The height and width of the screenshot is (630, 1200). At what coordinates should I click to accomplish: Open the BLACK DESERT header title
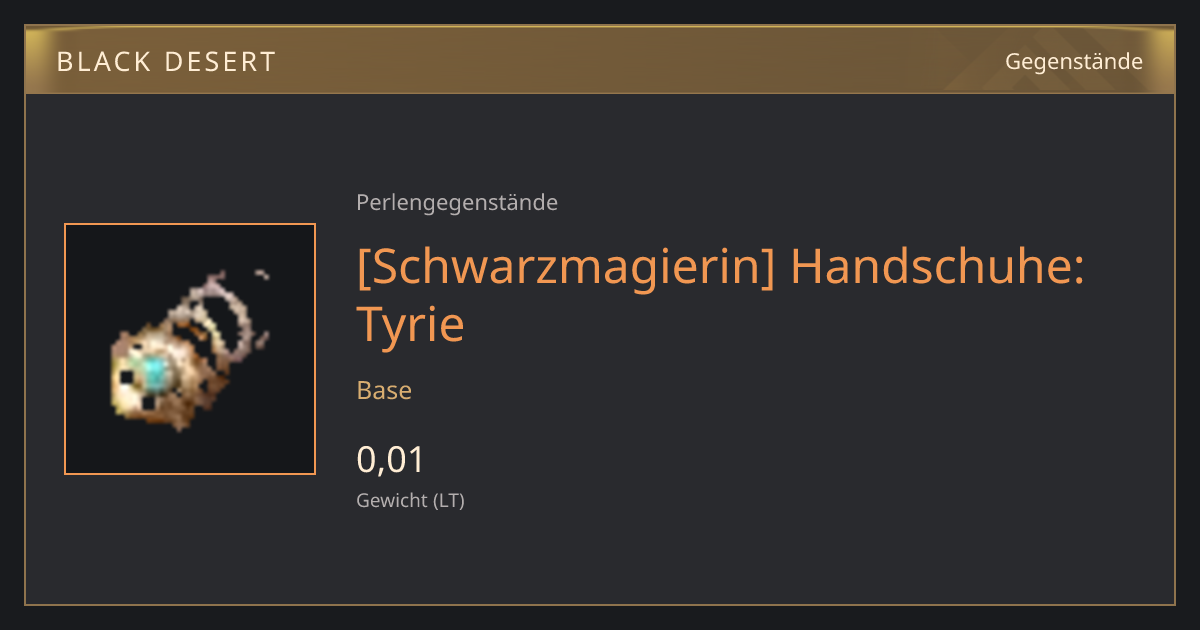tap(166, 62)
